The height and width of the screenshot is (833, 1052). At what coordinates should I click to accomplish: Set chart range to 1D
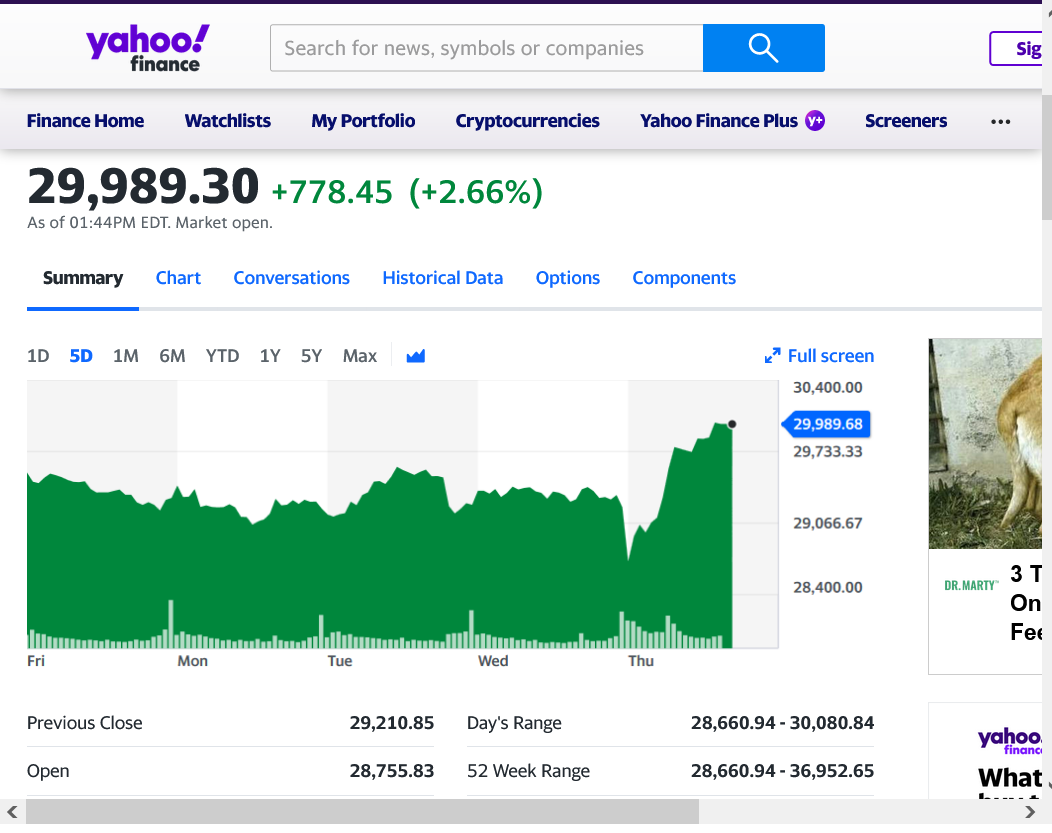click(x=38, y=355)
